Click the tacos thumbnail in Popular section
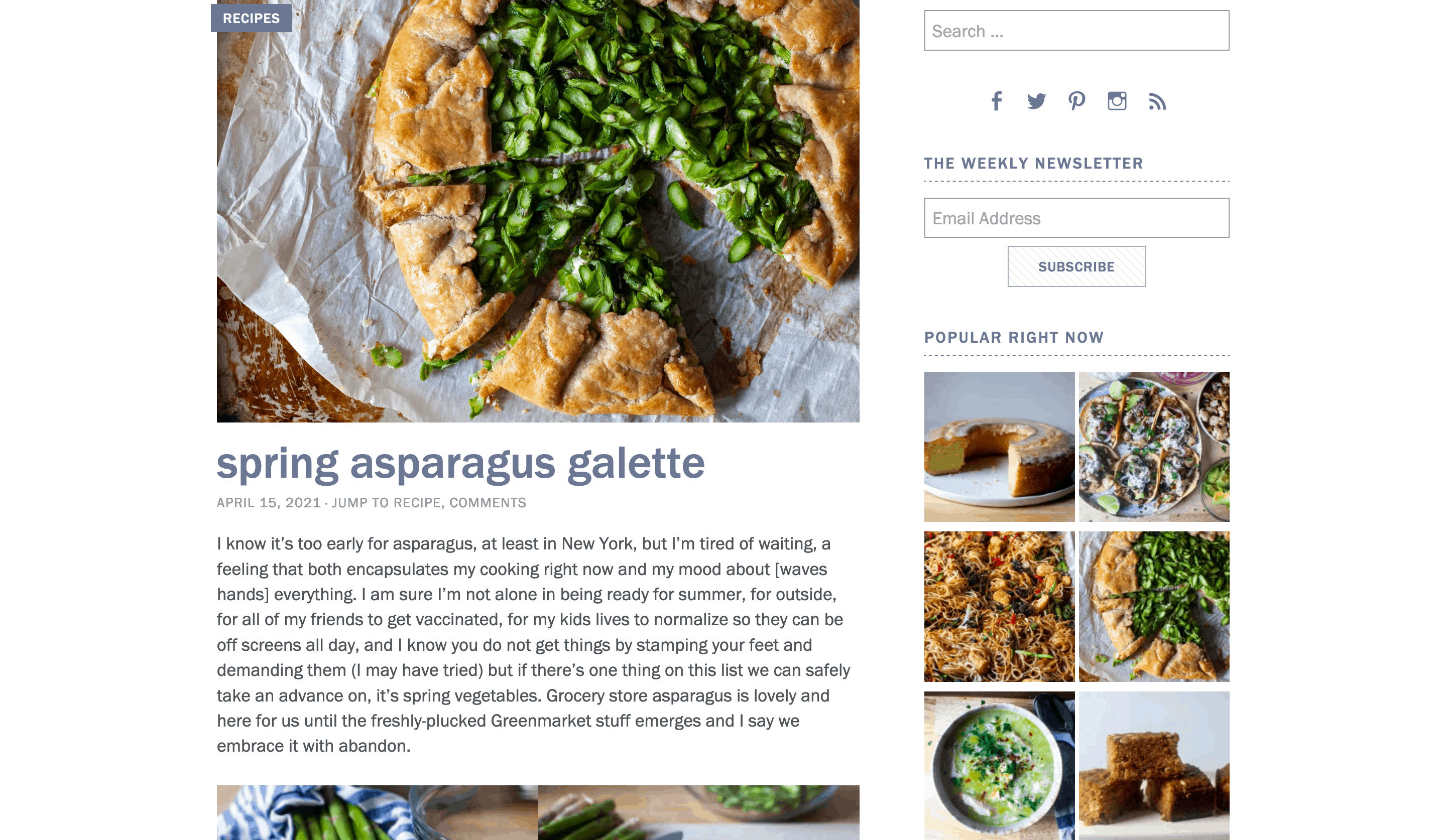The height and width of the screenshot is (840, 1446). tap(1154, 446)
